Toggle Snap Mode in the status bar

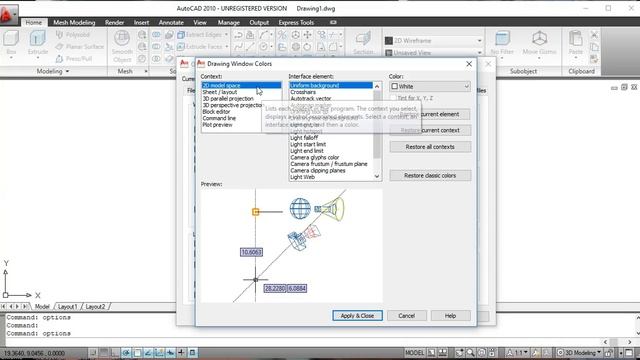93,353
